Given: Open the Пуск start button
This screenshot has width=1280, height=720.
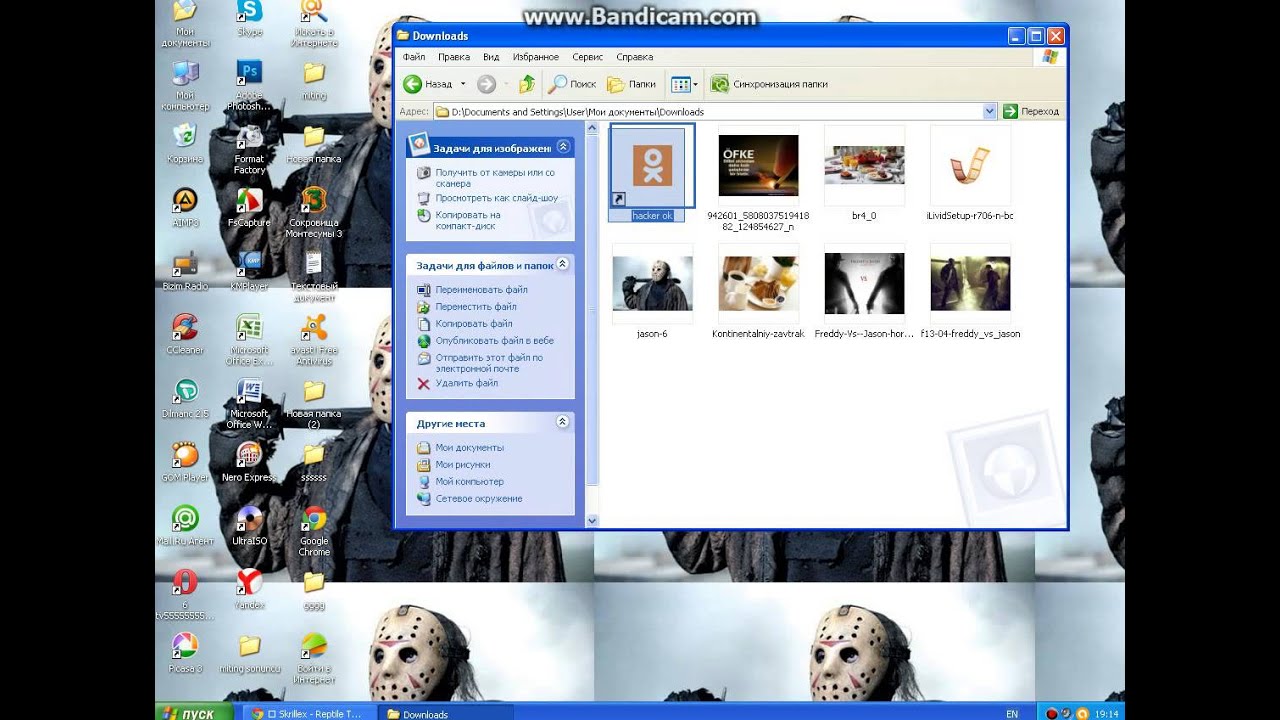Looking at the screenshot, I should [x=195, y=713].
